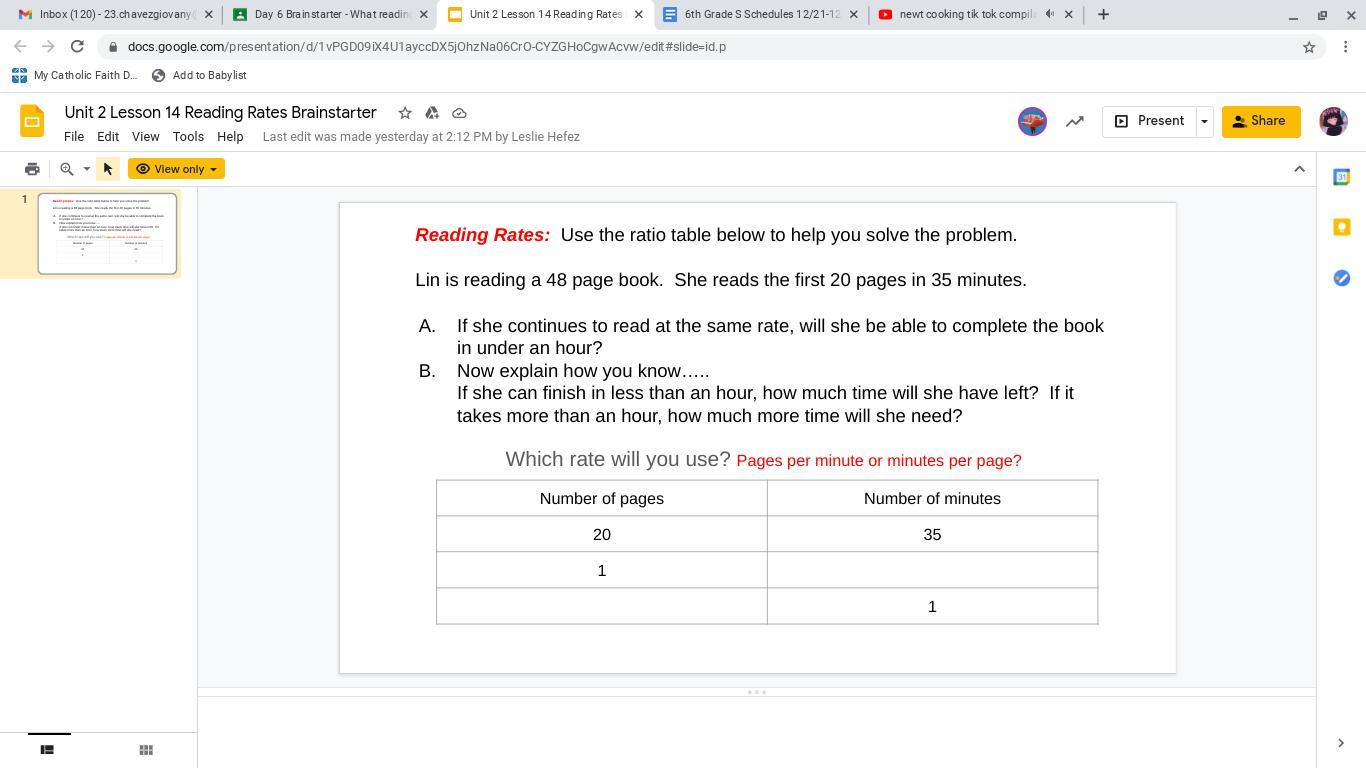The image size is (1366, 768).
Task: Expand the Present options arrow
Action: [x=1204, y=121]
